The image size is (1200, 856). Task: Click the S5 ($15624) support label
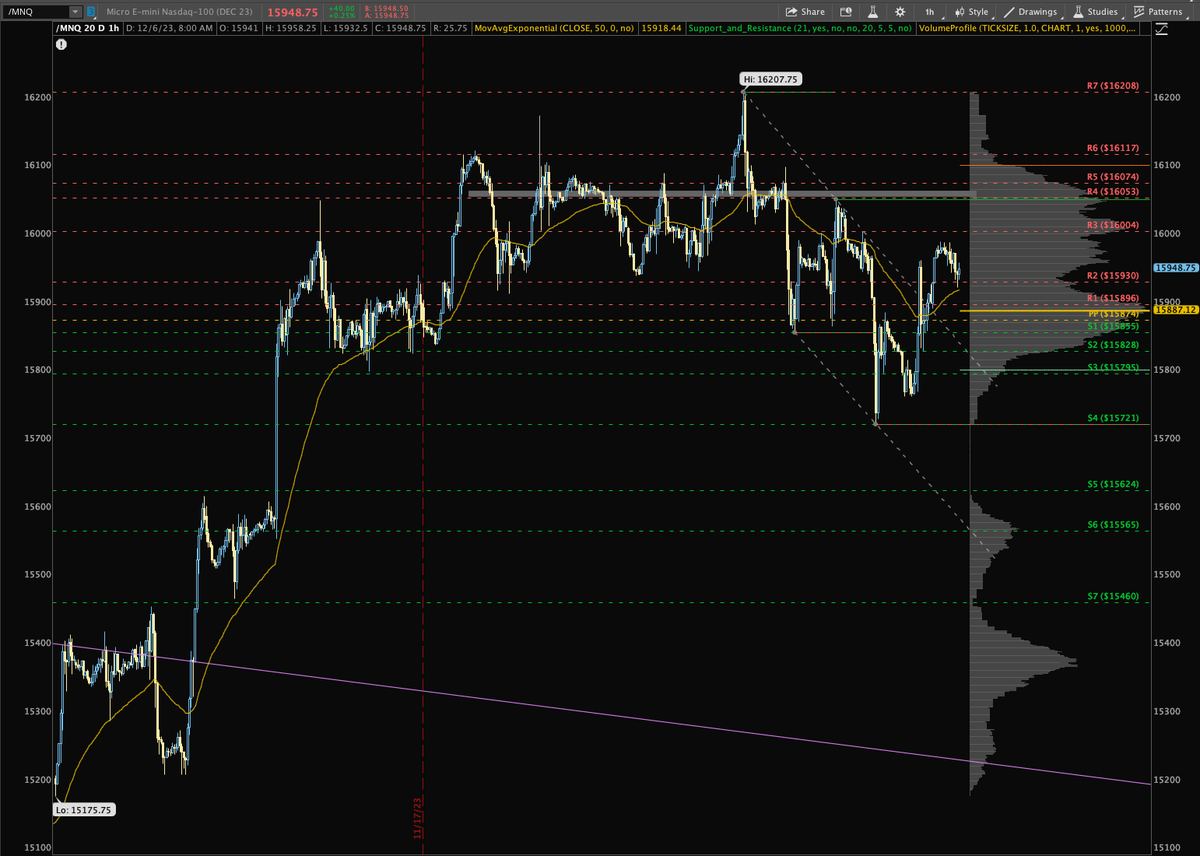(x=1112, y=484)
